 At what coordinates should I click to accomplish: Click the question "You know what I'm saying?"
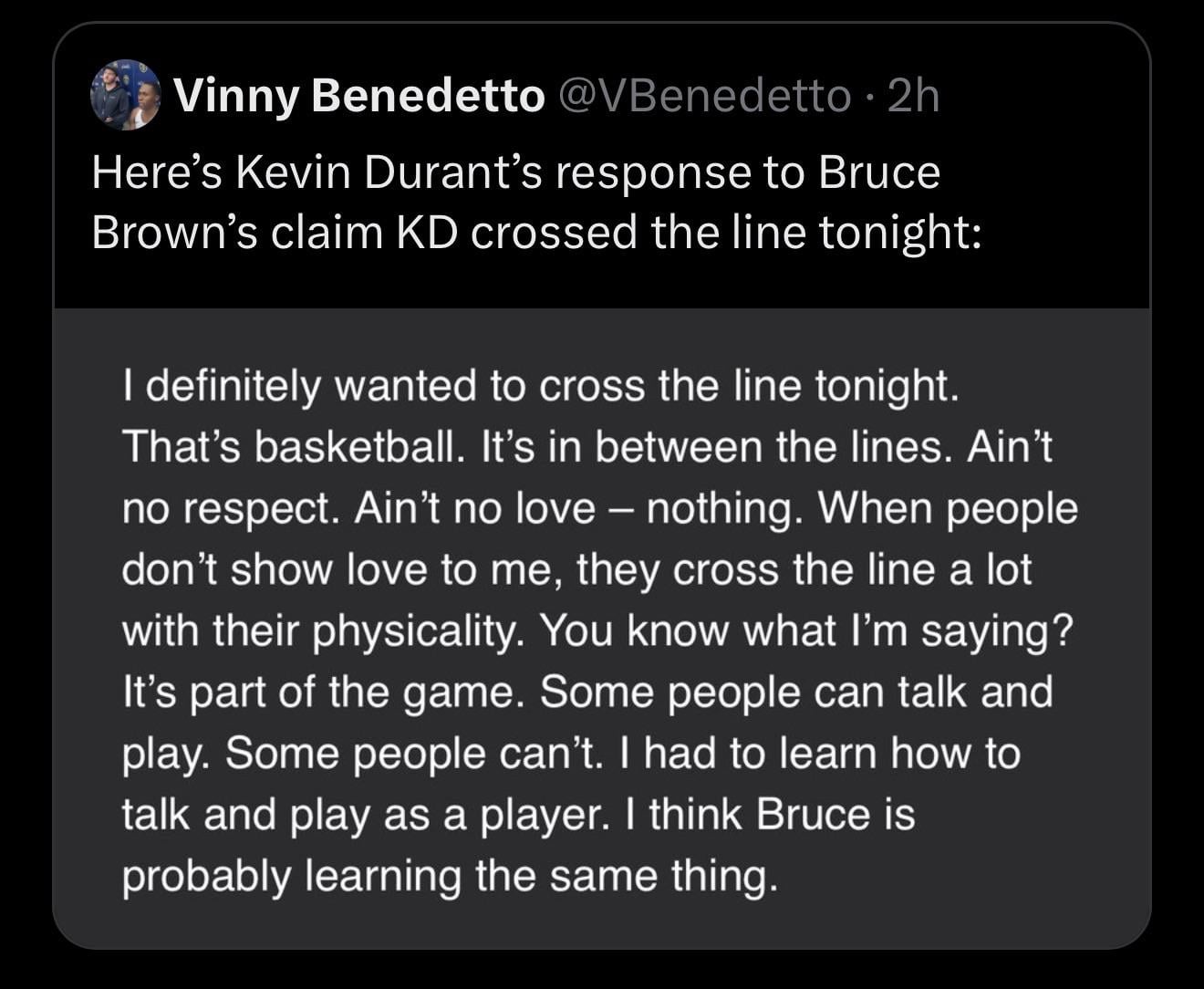[807, 631]
